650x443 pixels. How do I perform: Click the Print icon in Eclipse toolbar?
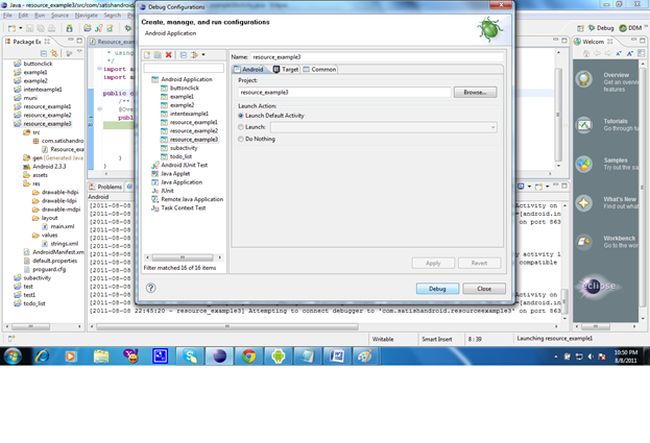pos(51,28)
